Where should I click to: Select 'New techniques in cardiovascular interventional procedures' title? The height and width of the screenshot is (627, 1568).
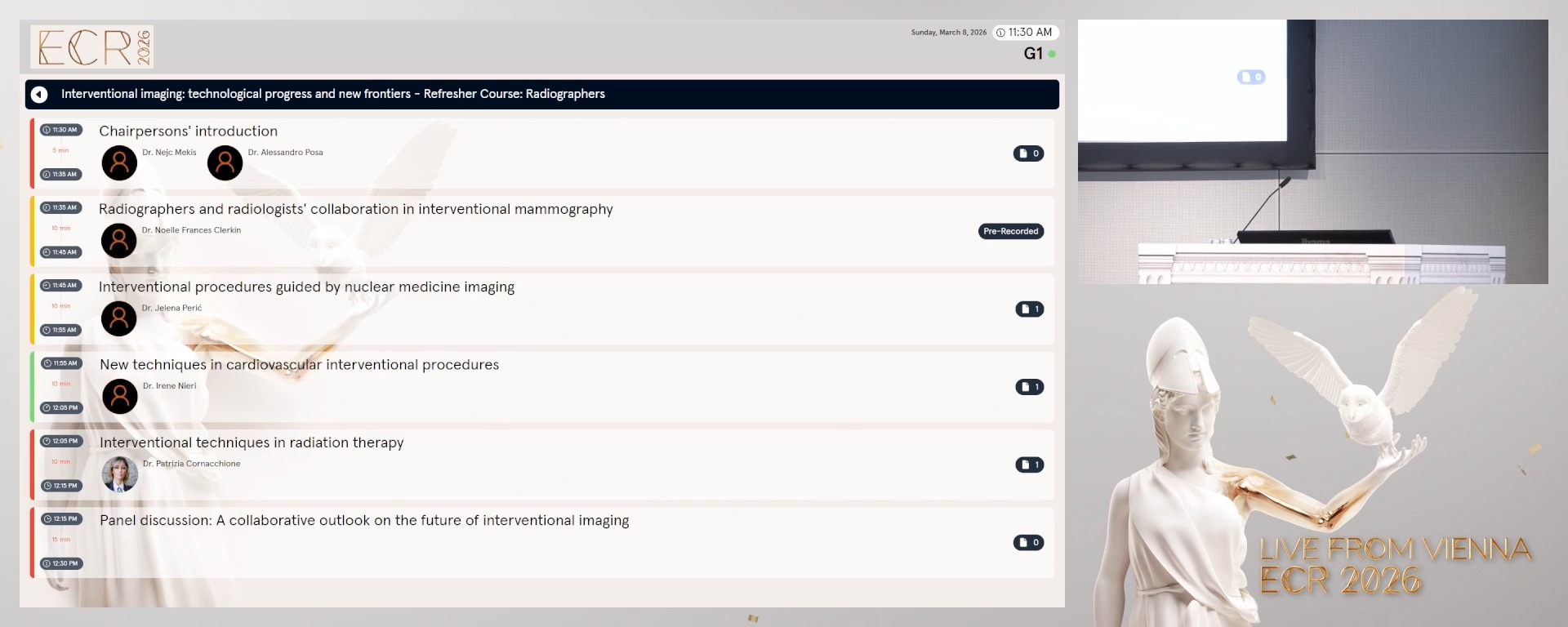click(x=299, y=365)
